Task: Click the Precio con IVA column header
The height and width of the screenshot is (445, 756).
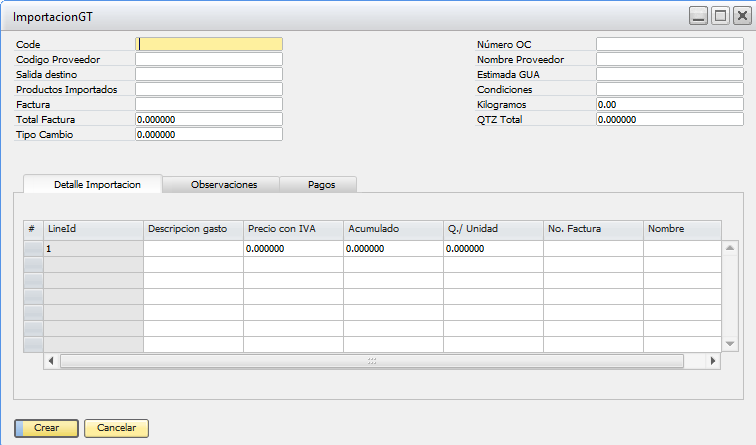Action: click(x=293, y=229)
